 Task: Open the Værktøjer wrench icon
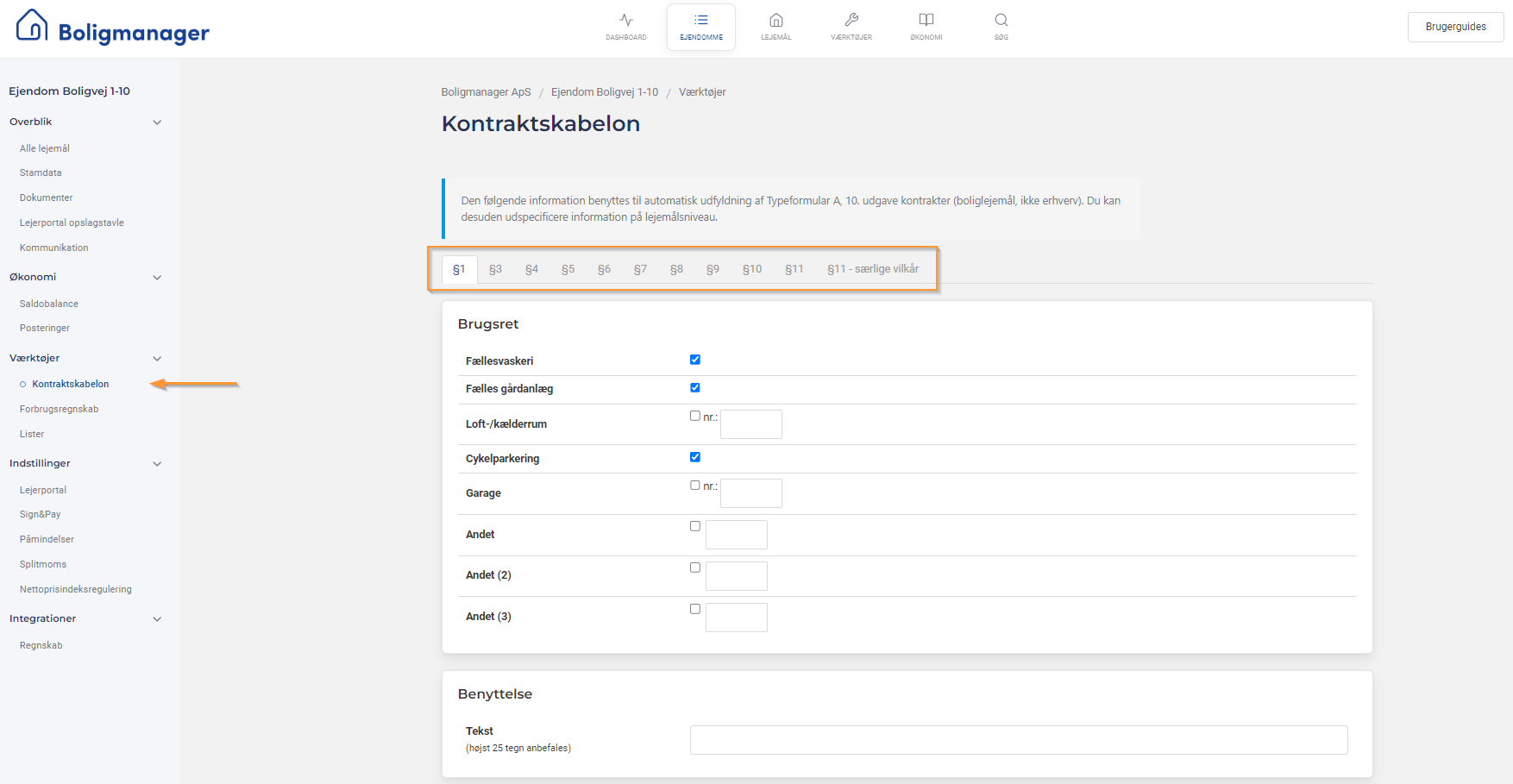(x=851, y=20)
